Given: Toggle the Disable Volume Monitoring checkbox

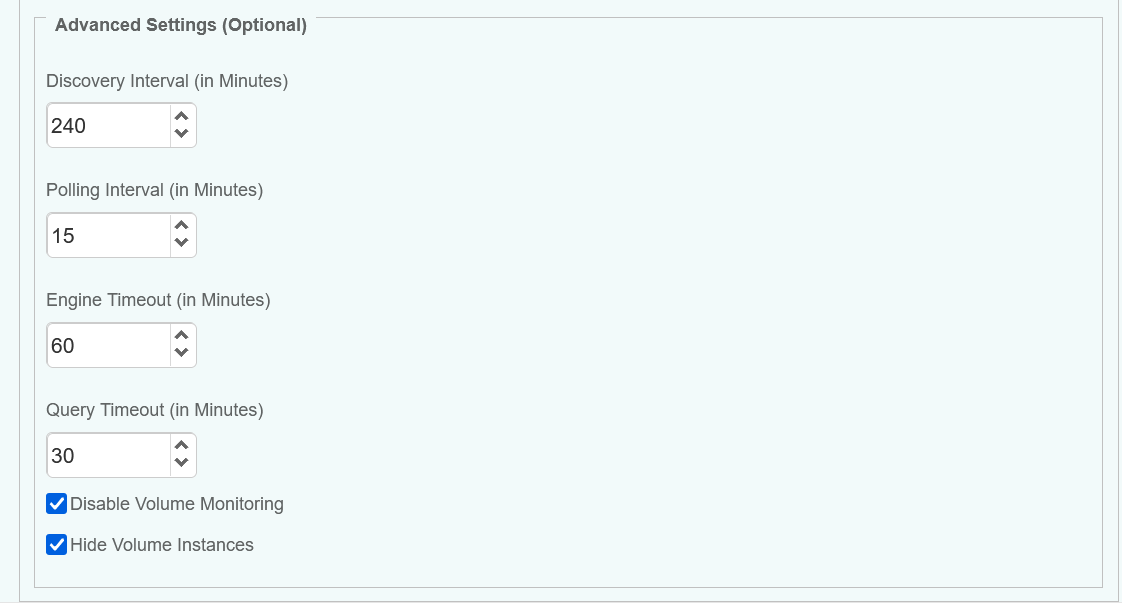Looking at the screenshot, I should click(x=56, y=503).
